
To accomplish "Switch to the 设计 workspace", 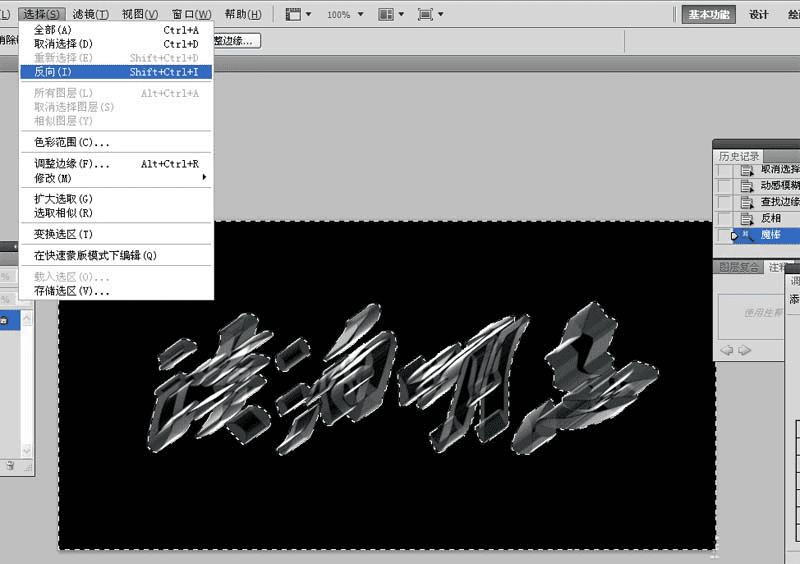I will pos(759,14).
